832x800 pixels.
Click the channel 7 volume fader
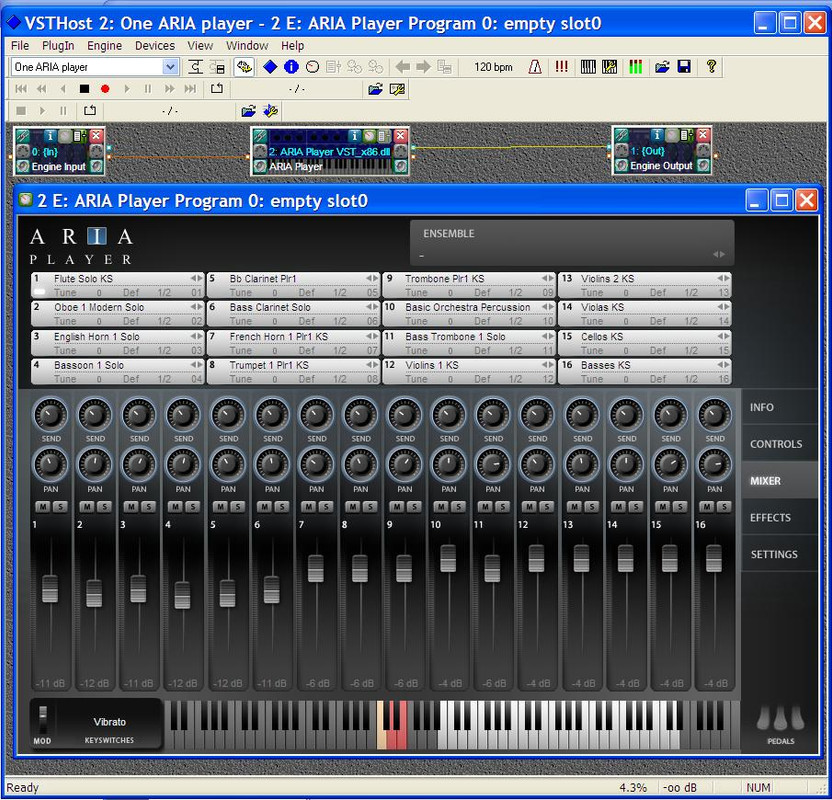coord(316,568)
